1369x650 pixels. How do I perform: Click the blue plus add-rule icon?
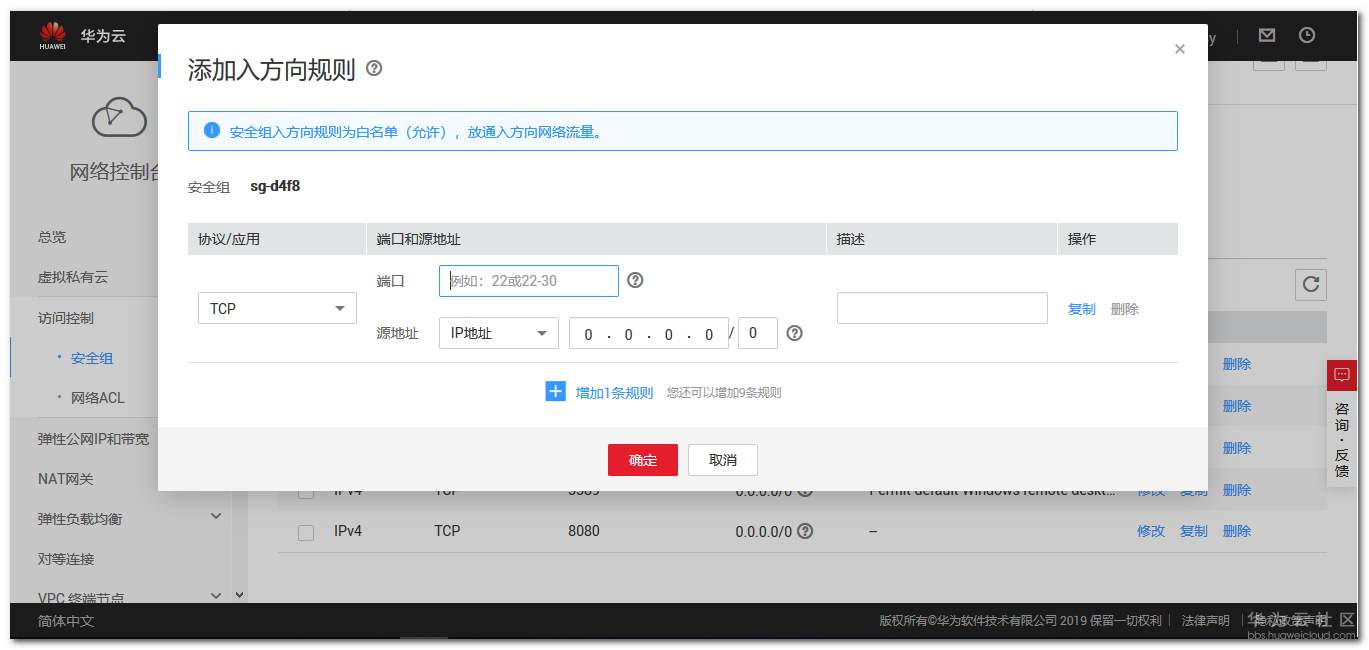[x=556, y=391]
